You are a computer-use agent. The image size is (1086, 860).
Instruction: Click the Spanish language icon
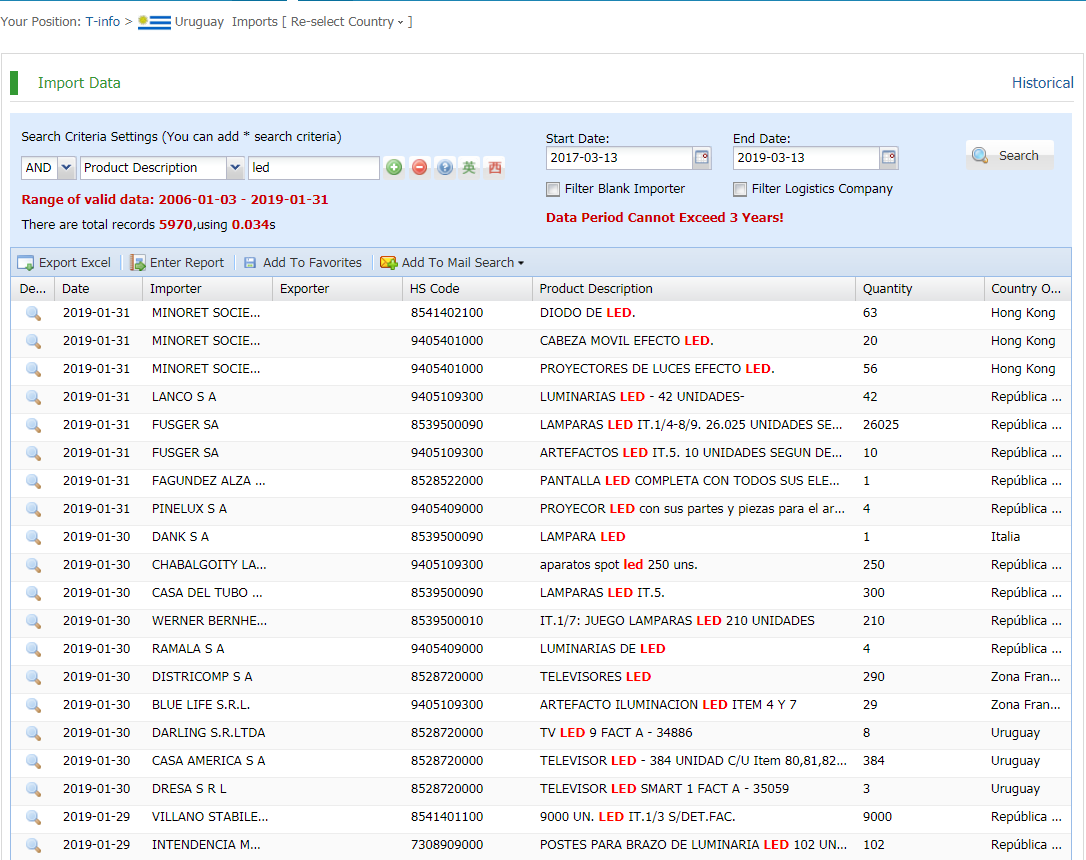494,168
